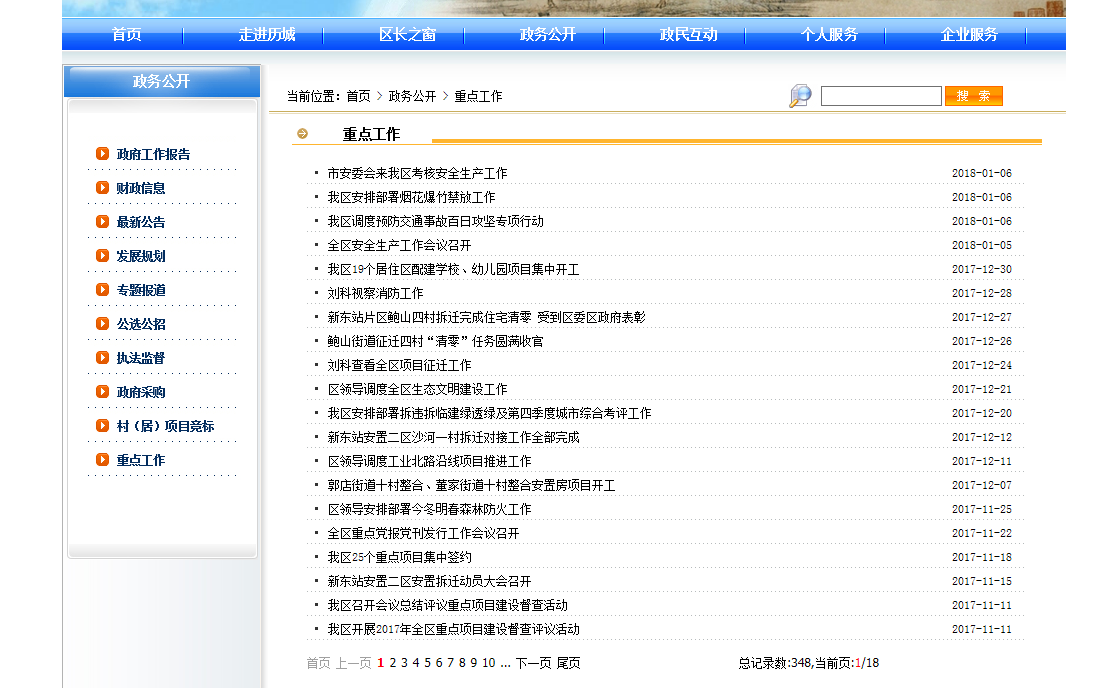1105x688 pixels.
Task: Click orange arrow icon beside 政府采购
Action: pos(103,391)
